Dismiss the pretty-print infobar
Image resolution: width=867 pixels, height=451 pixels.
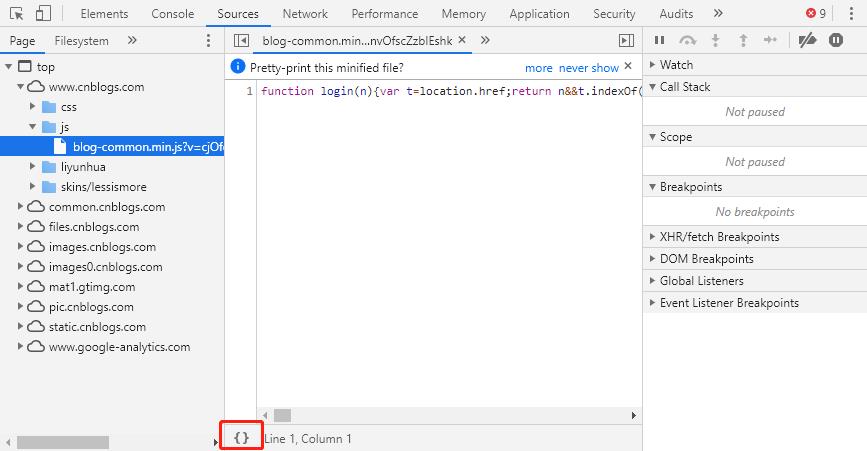[x=628, y=66]
